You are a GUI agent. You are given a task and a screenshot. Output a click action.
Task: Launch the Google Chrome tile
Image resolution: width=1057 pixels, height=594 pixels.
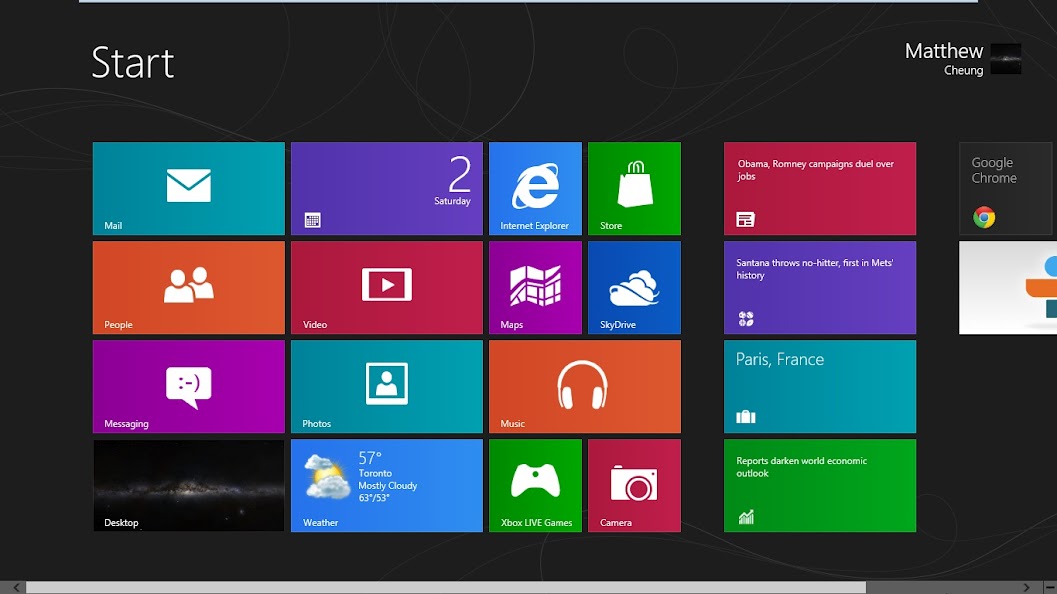tap(1008, 188)
